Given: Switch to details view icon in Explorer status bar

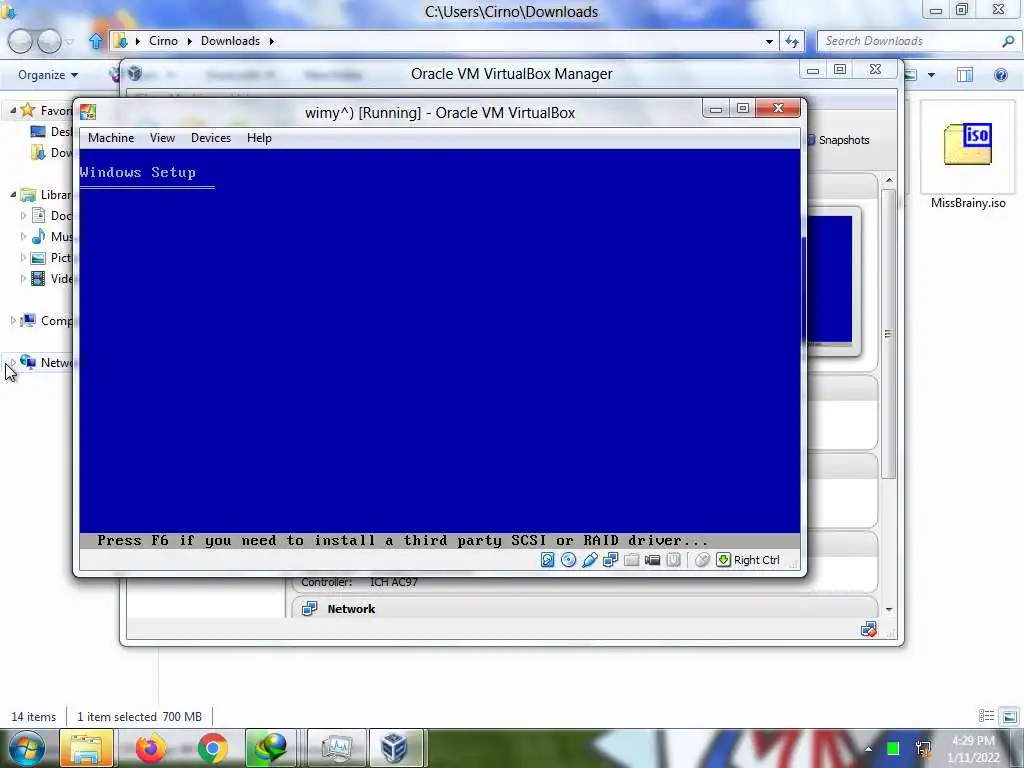Looking at the screenshot, I should (986, 716).
